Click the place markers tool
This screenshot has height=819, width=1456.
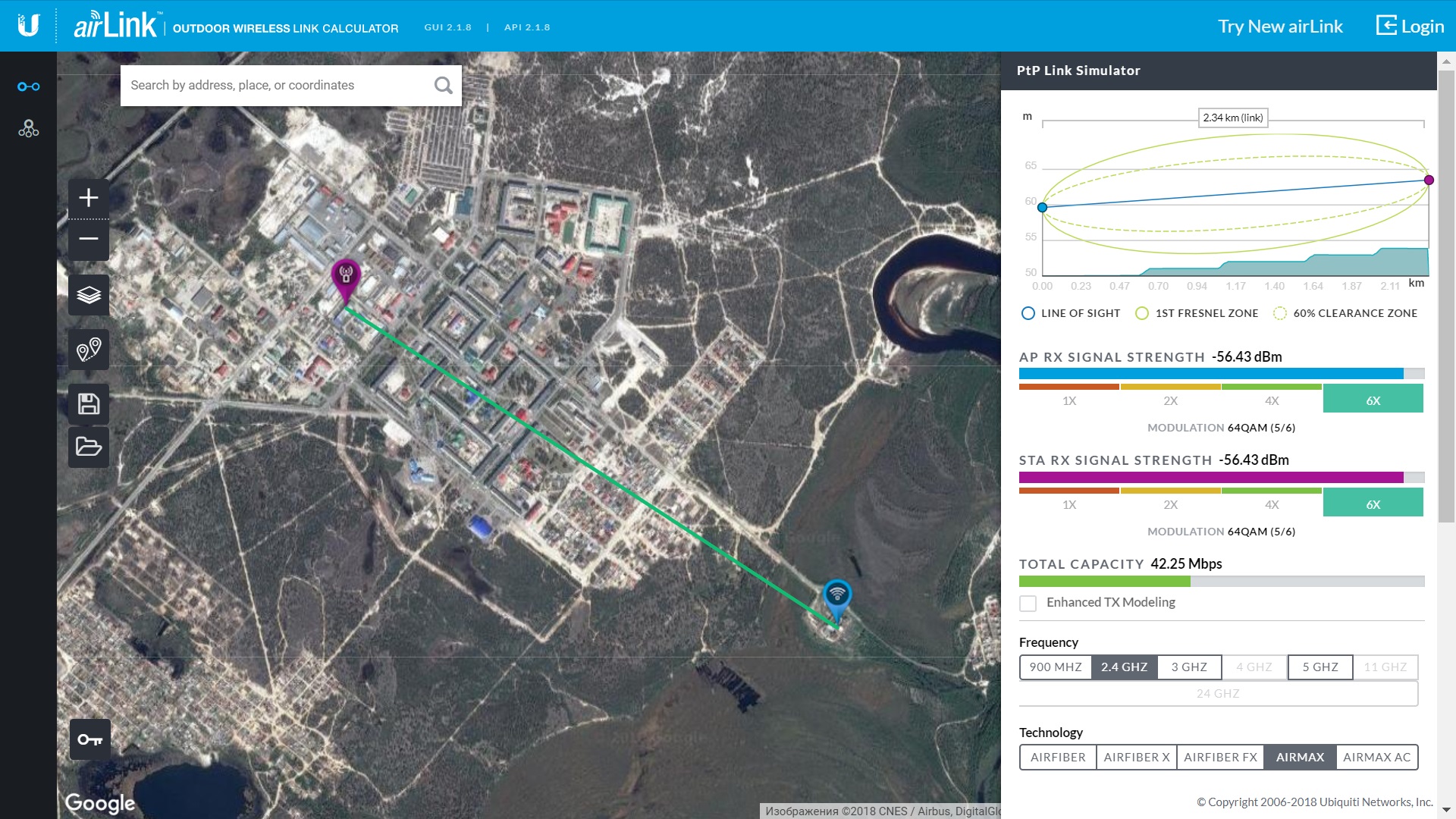(89, 349)
